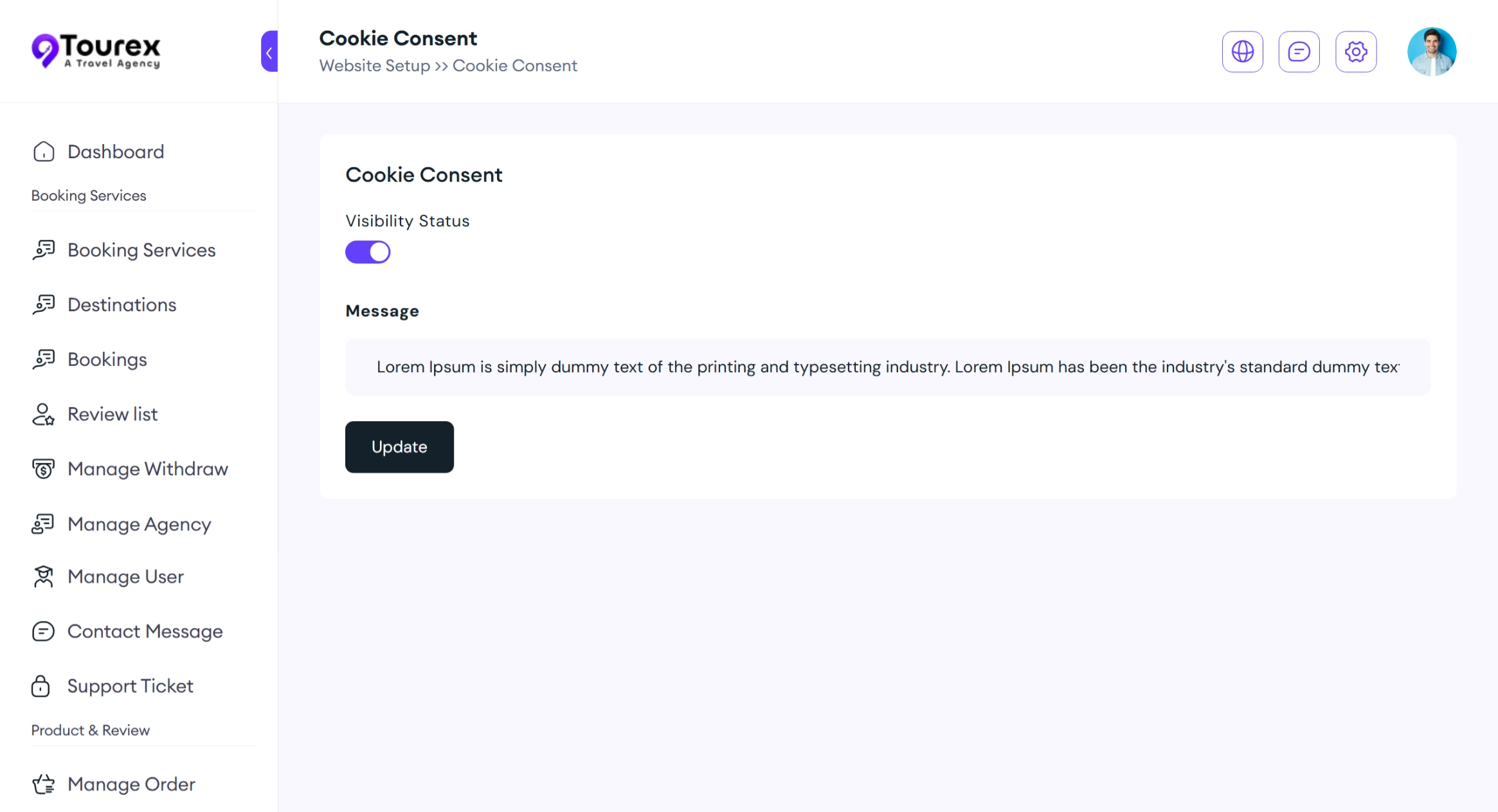Toggle the Visibility Status switch off
The width and height of the screenshot is (1498, 812).
(x=368, y=252)
